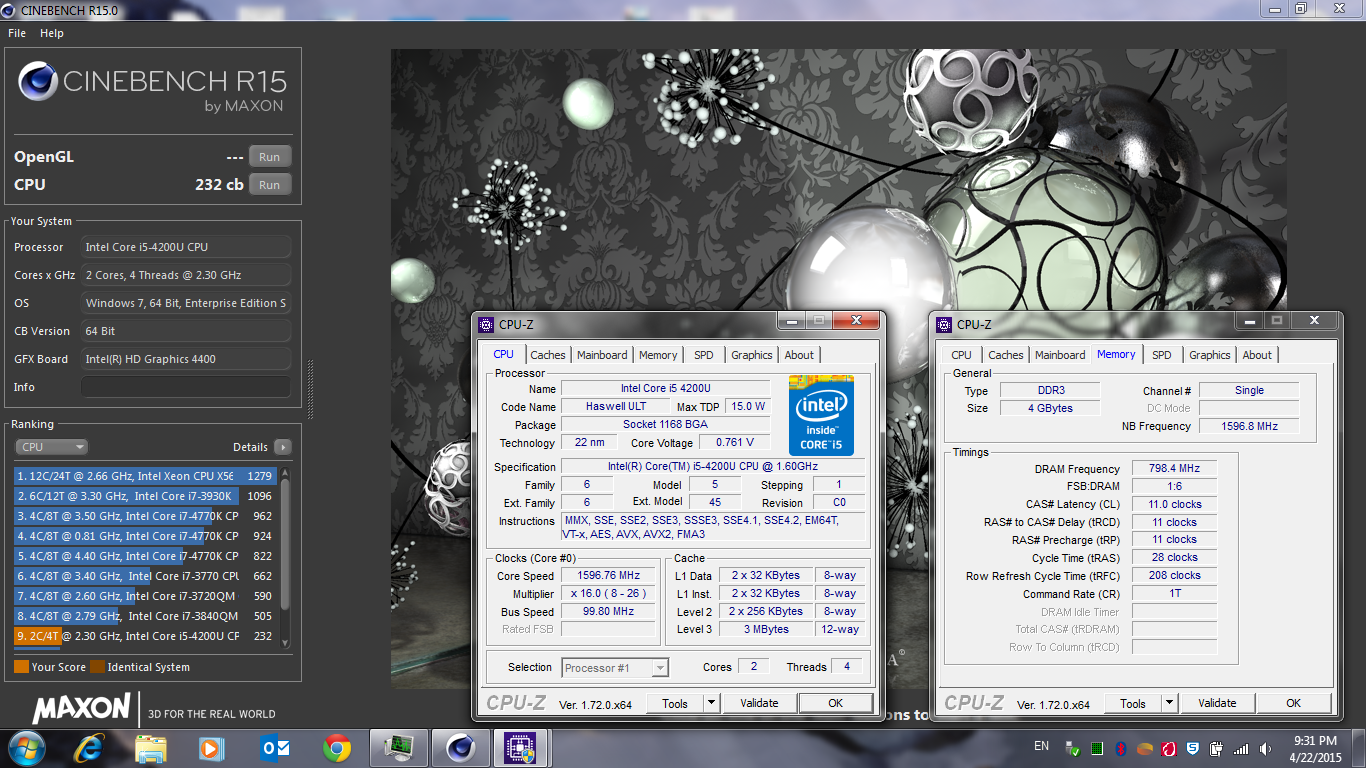Click the blue shield S tray icon
The height and width of the screenshot is (768, 1366).
[1193, 749]
